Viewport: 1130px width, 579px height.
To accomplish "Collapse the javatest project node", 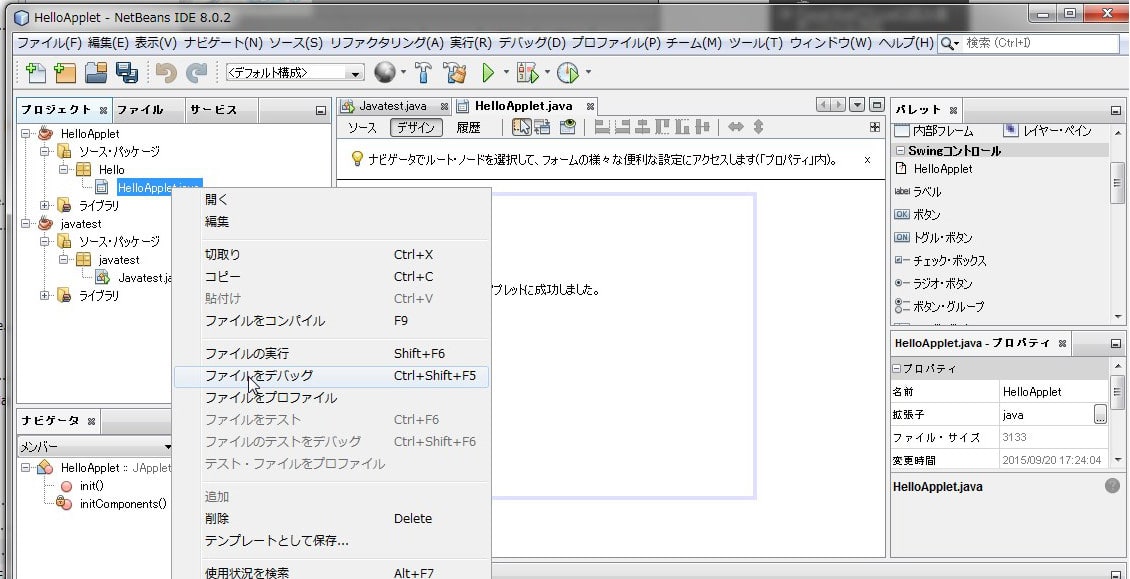I will [x=27, y=224].
